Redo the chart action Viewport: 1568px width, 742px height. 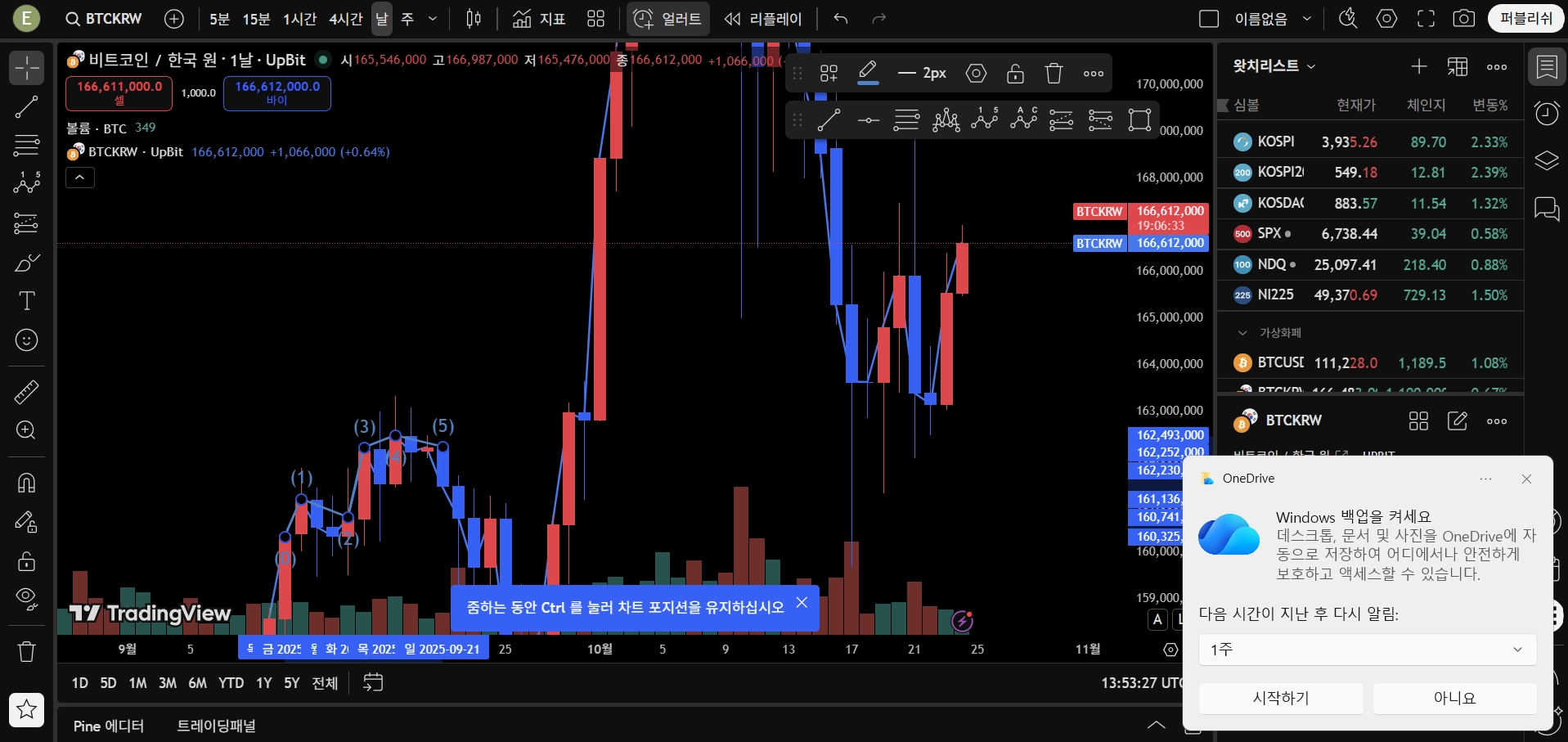click(x=879, y=19)
